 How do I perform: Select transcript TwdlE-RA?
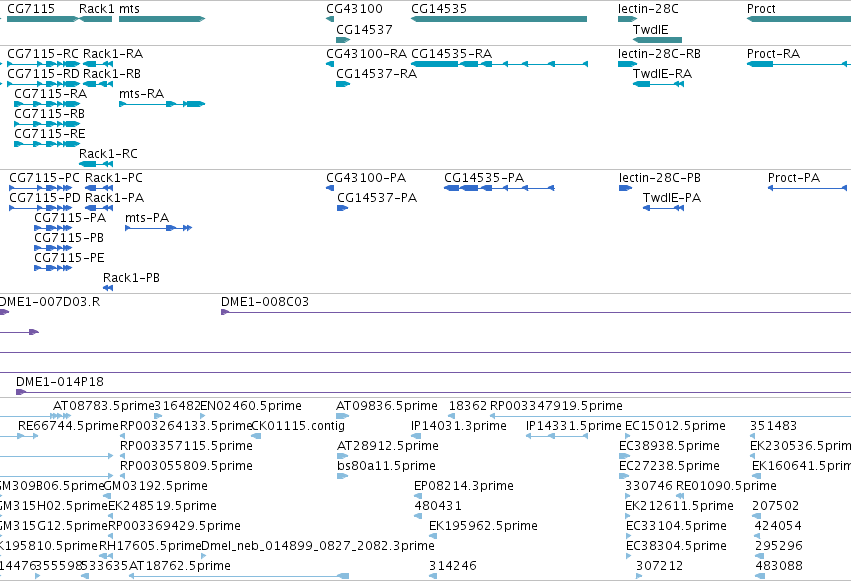658,84
